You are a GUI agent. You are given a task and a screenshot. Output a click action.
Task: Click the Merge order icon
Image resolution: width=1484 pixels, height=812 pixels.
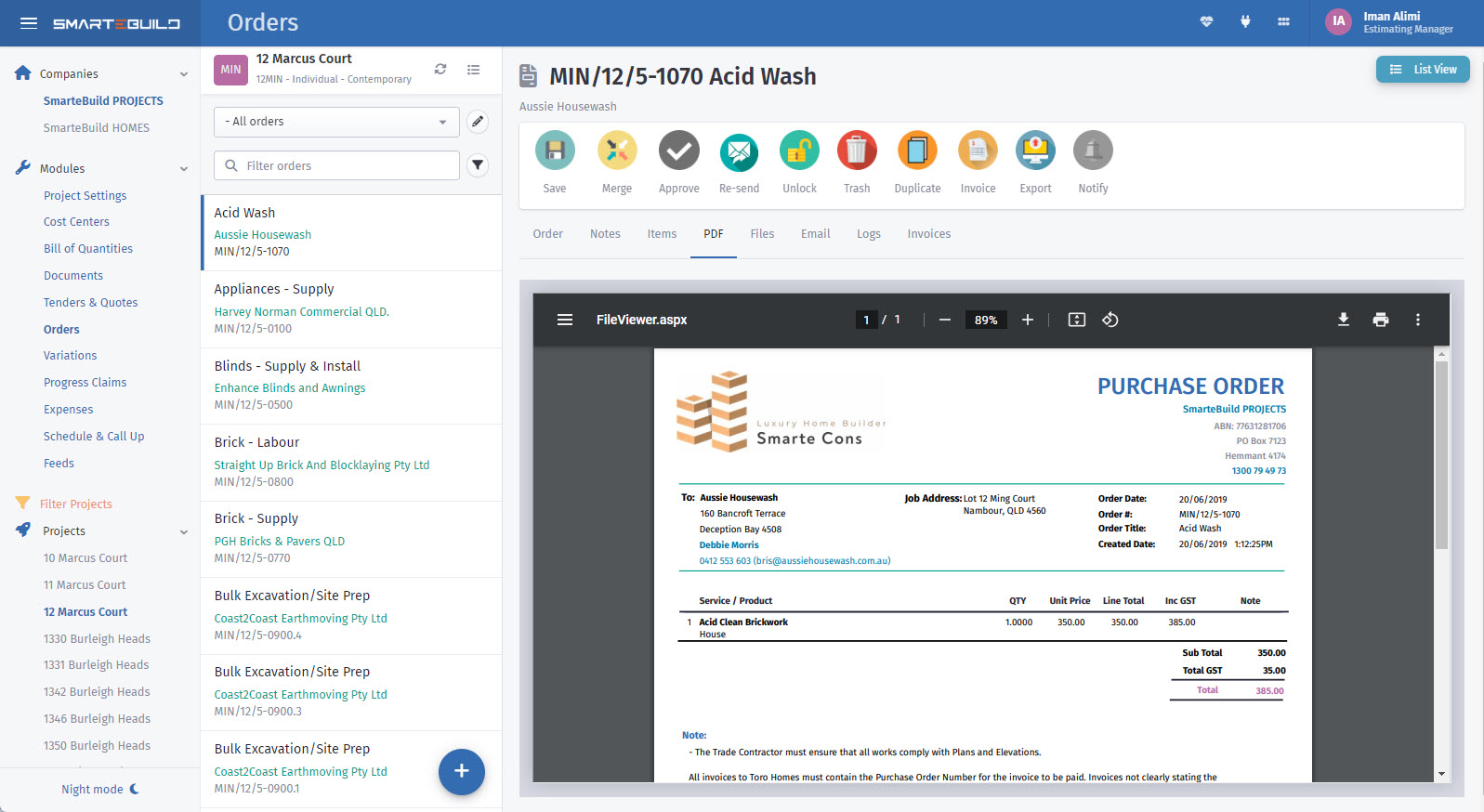617,151
